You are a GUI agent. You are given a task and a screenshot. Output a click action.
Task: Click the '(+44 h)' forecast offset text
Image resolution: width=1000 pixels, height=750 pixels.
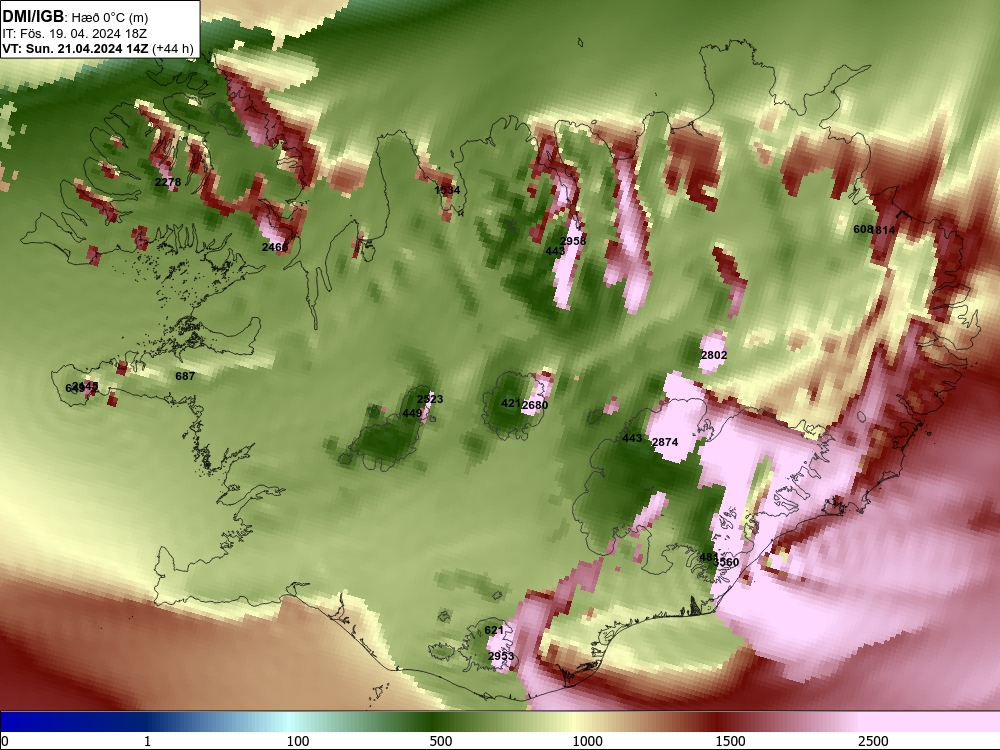click(173, 48)
